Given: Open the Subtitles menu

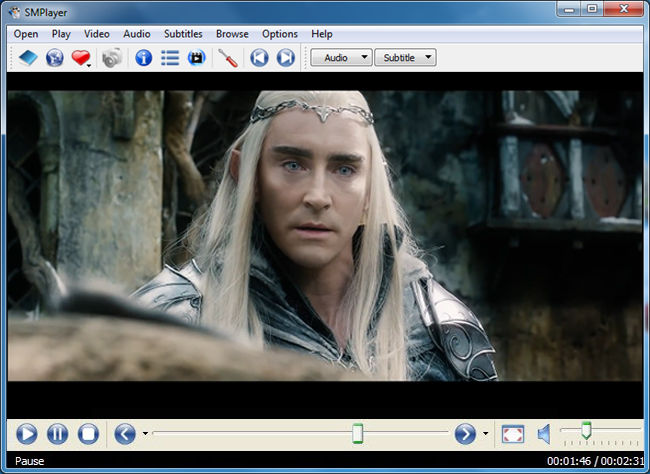Looking at the screenshot, I should tap(183, 34).
